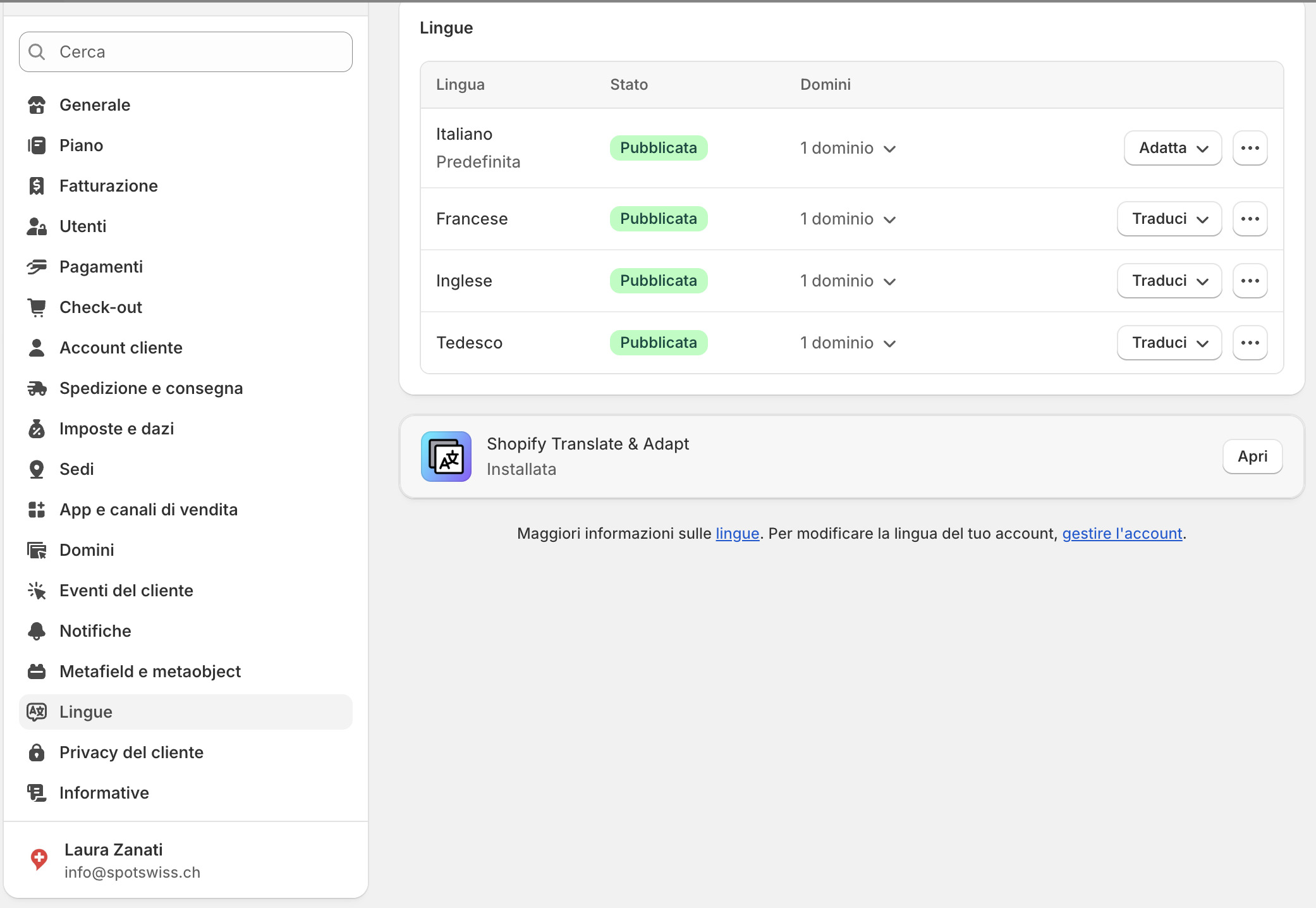The height and width of the screenshot is (908, 1316).
Task: Expand the 1 dominio list for Tedesco
Action: [848, 343]
